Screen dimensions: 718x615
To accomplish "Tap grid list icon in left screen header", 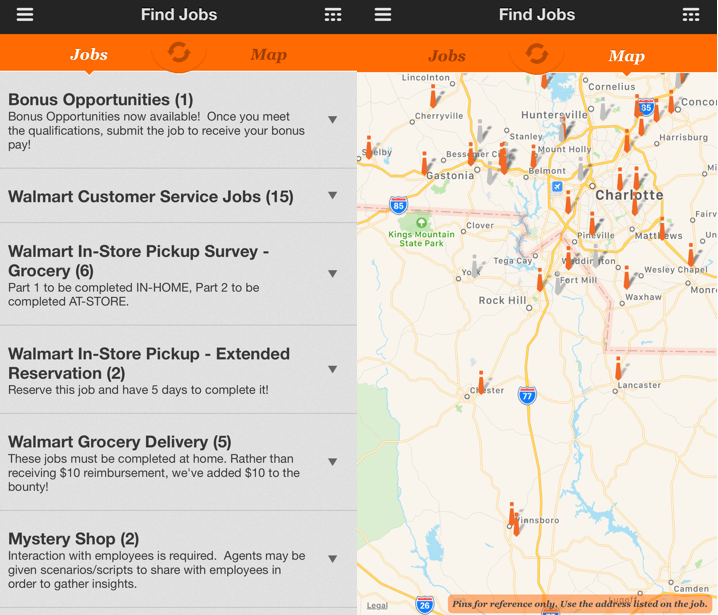I will click(333, 15).
